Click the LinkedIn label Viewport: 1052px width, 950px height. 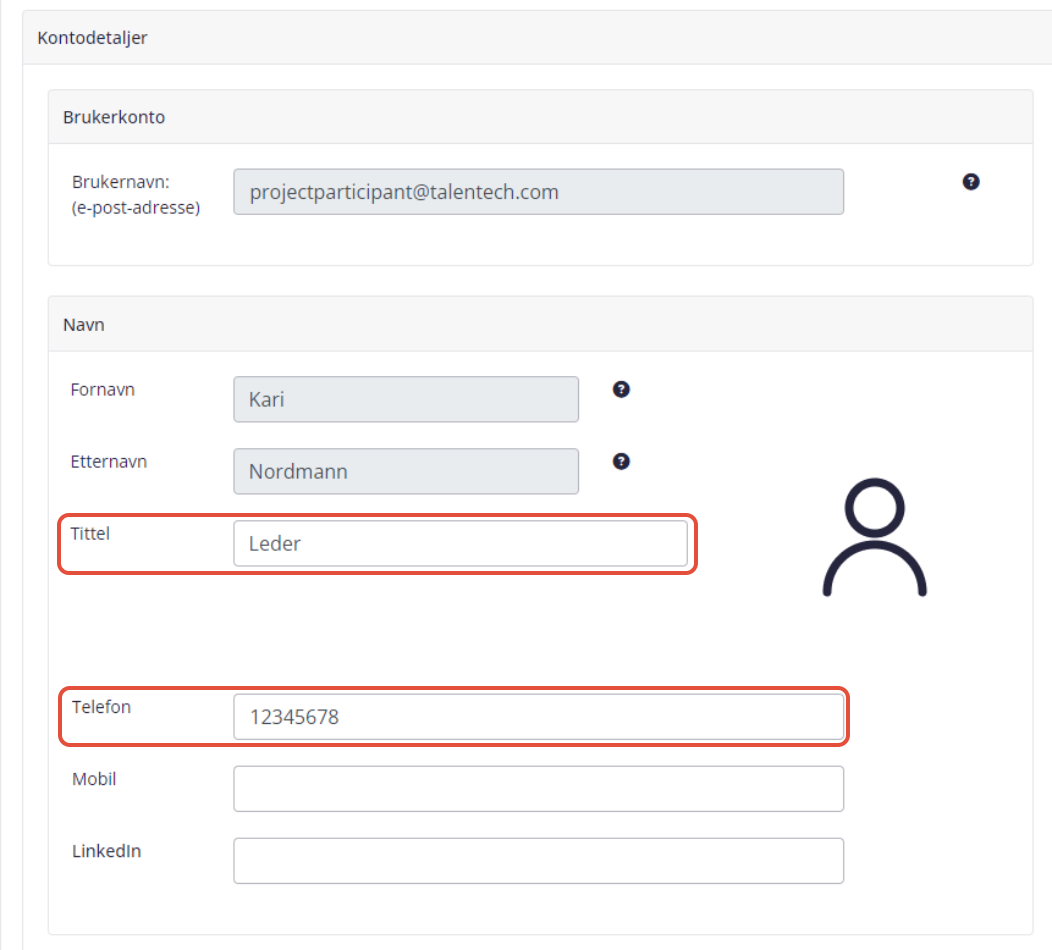[107, 851]
